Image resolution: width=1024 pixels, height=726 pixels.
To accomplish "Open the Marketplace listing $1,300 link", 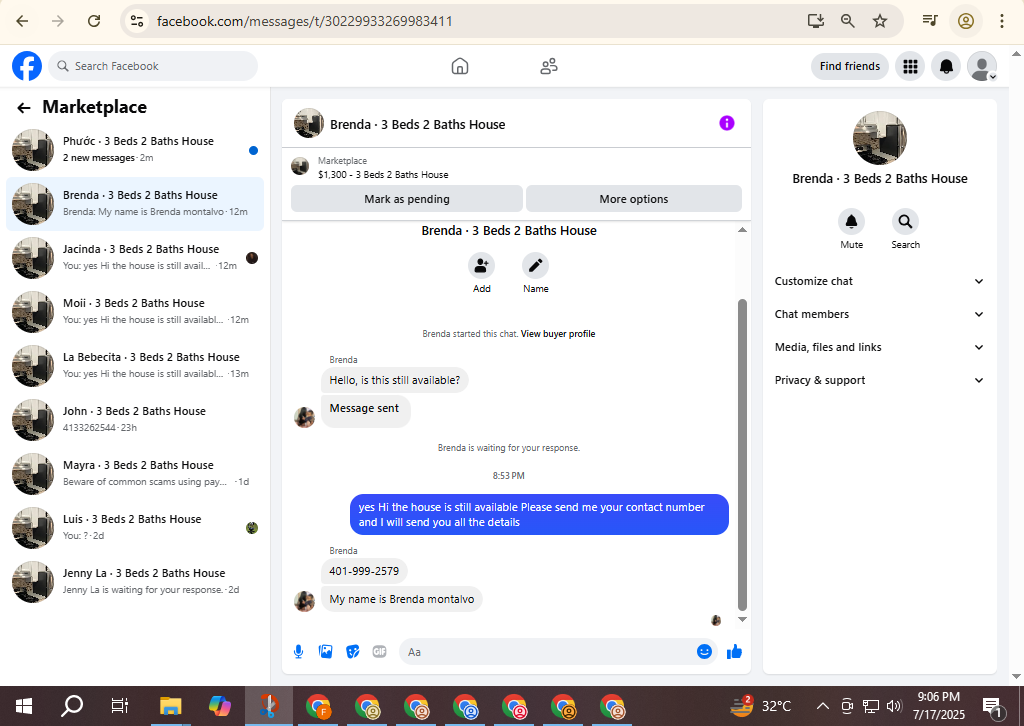I will [383, 174].
